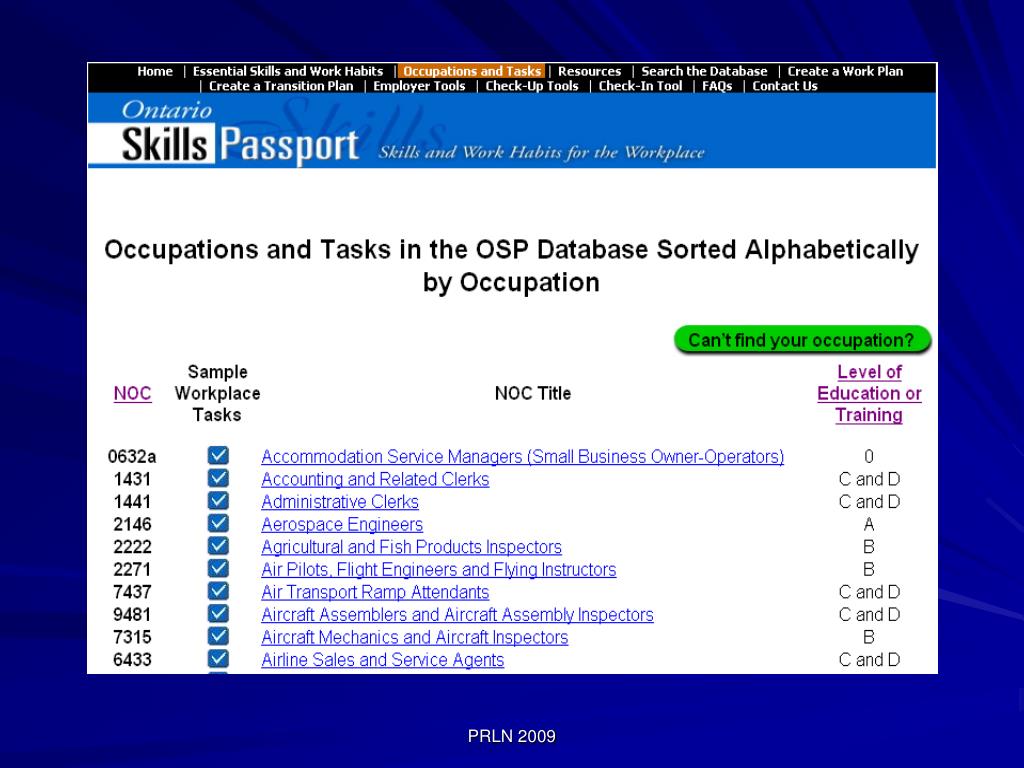Select NOC code 7437

pyautogui.click(x=132, y=592)
